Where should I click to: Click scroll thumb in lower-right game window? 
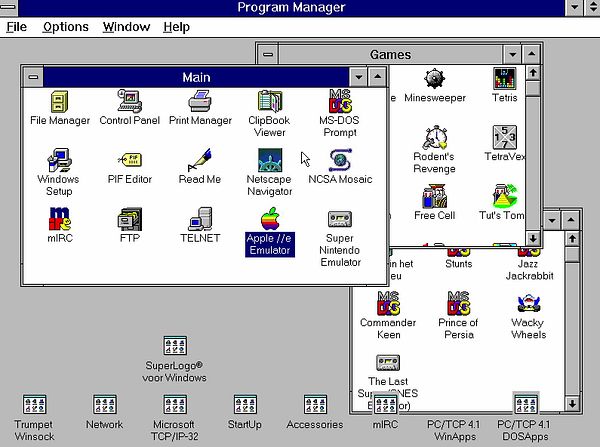tap(572, 255)
